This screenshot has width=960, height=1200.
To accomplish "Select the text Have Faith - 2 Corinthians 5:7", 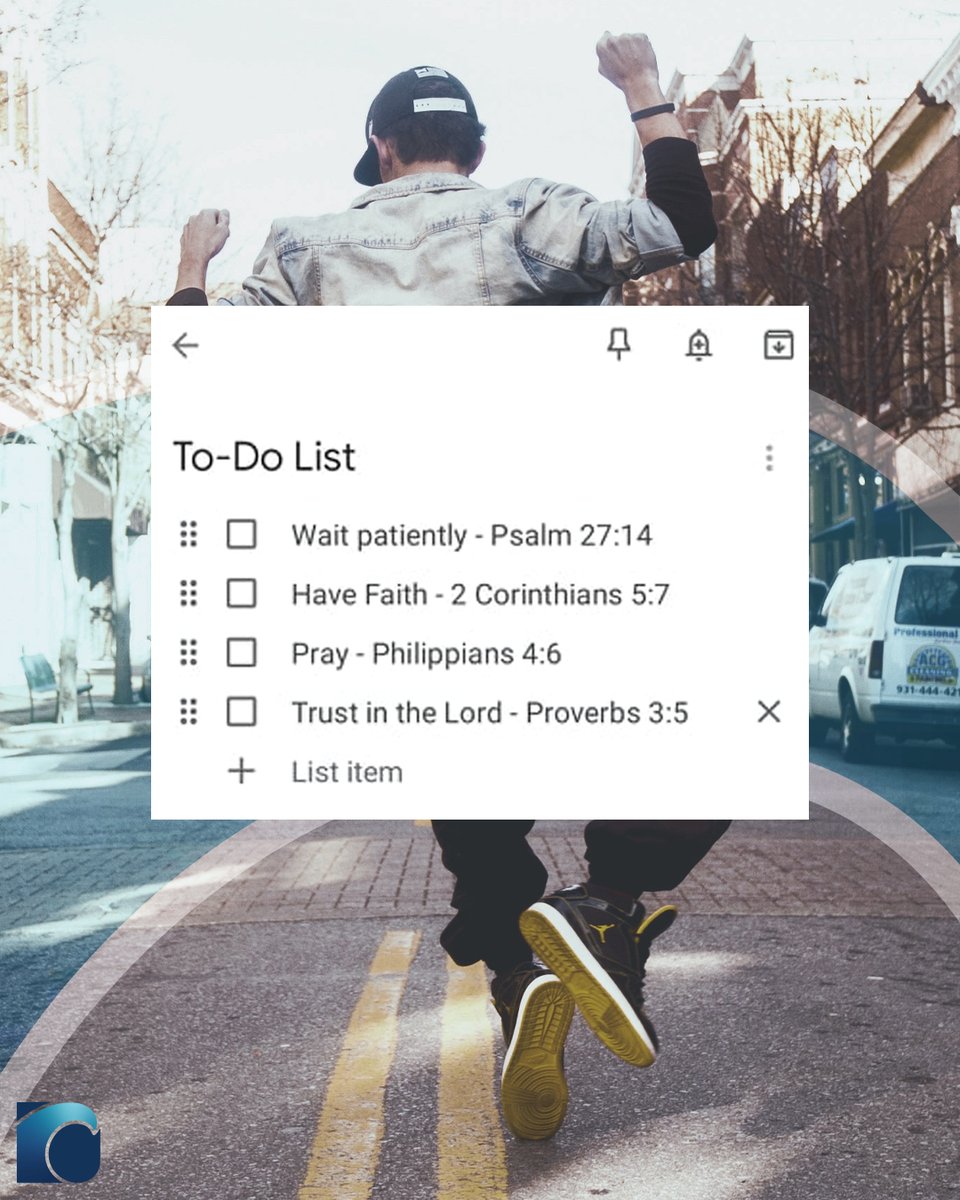I will (x=480, y=594).
